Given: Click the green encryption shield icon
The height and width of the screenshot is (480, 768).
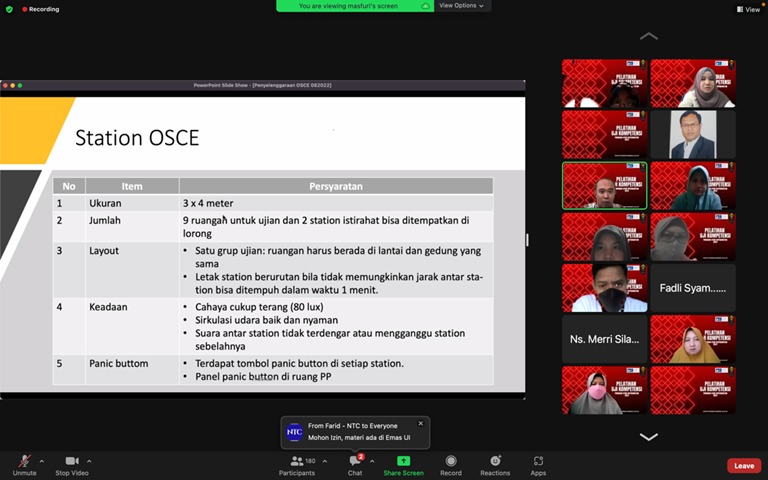Looking at the screenshot, I should coord(9,9).
